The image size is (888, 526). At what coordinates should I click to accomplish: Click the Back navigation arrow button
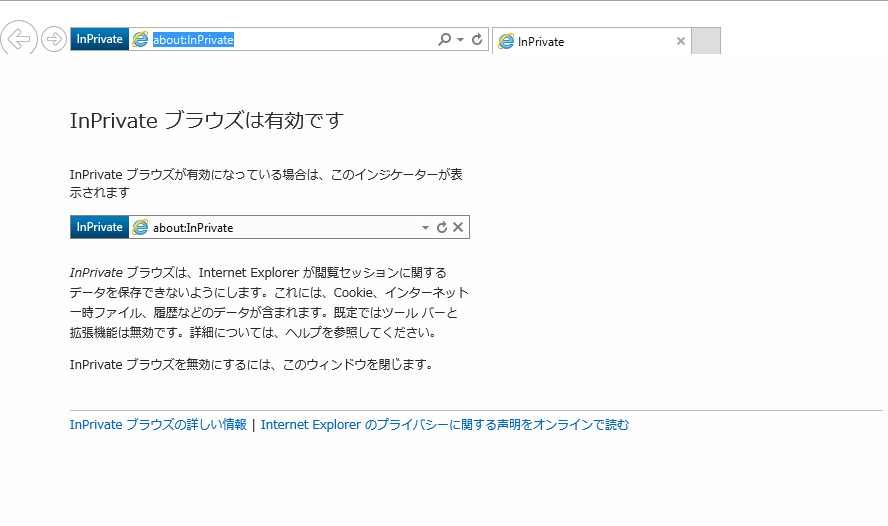pyautogui.click(x=19, y=39)
